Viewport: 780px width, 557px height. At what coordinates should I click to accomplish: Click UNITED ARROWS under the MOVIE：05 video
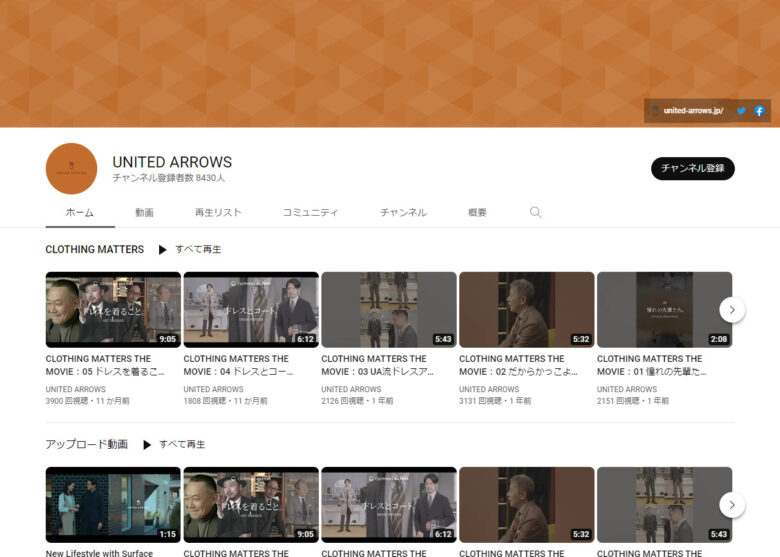76,389
